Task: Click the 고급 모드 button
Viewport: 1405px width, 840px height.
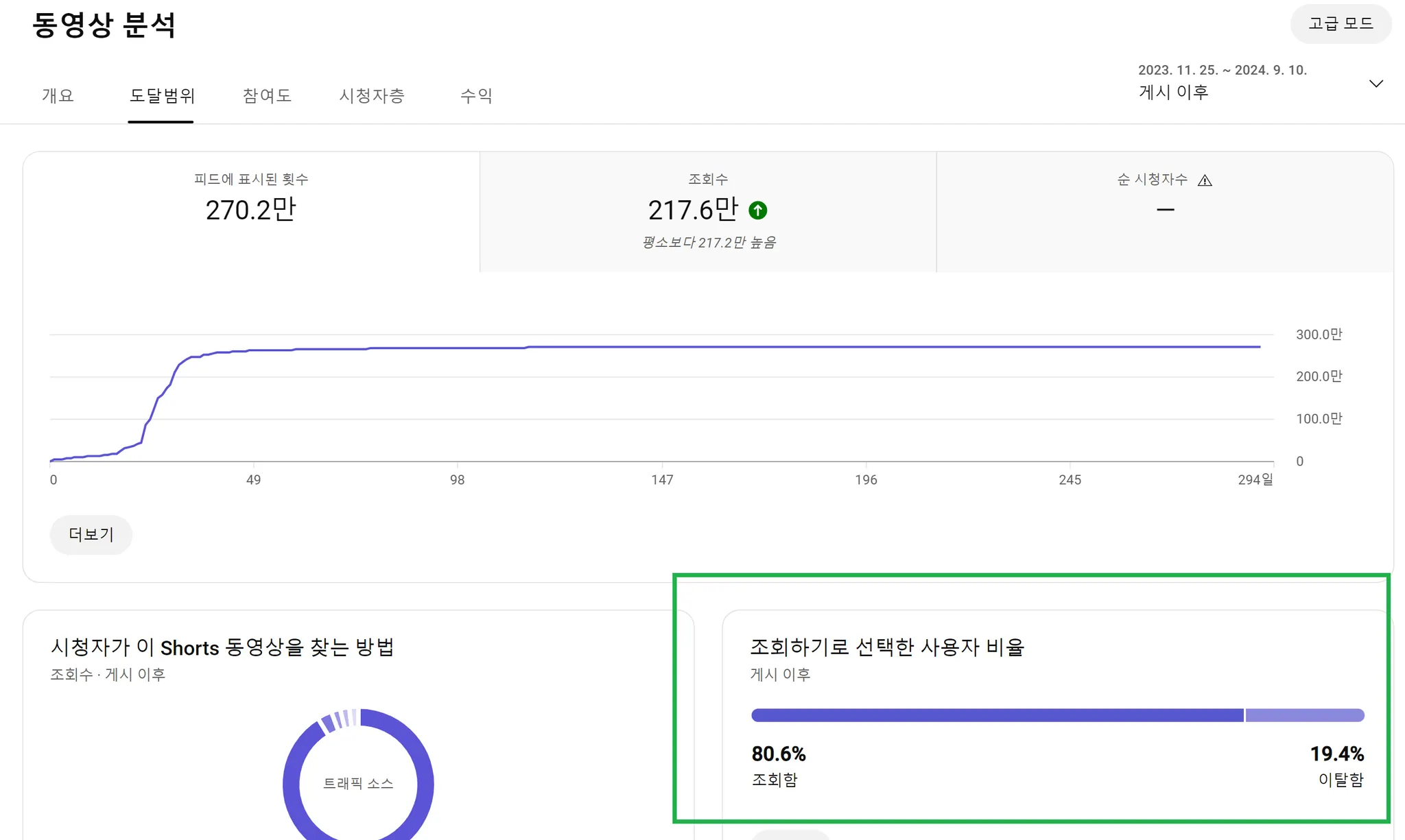Action: [x=1340, y=24]
